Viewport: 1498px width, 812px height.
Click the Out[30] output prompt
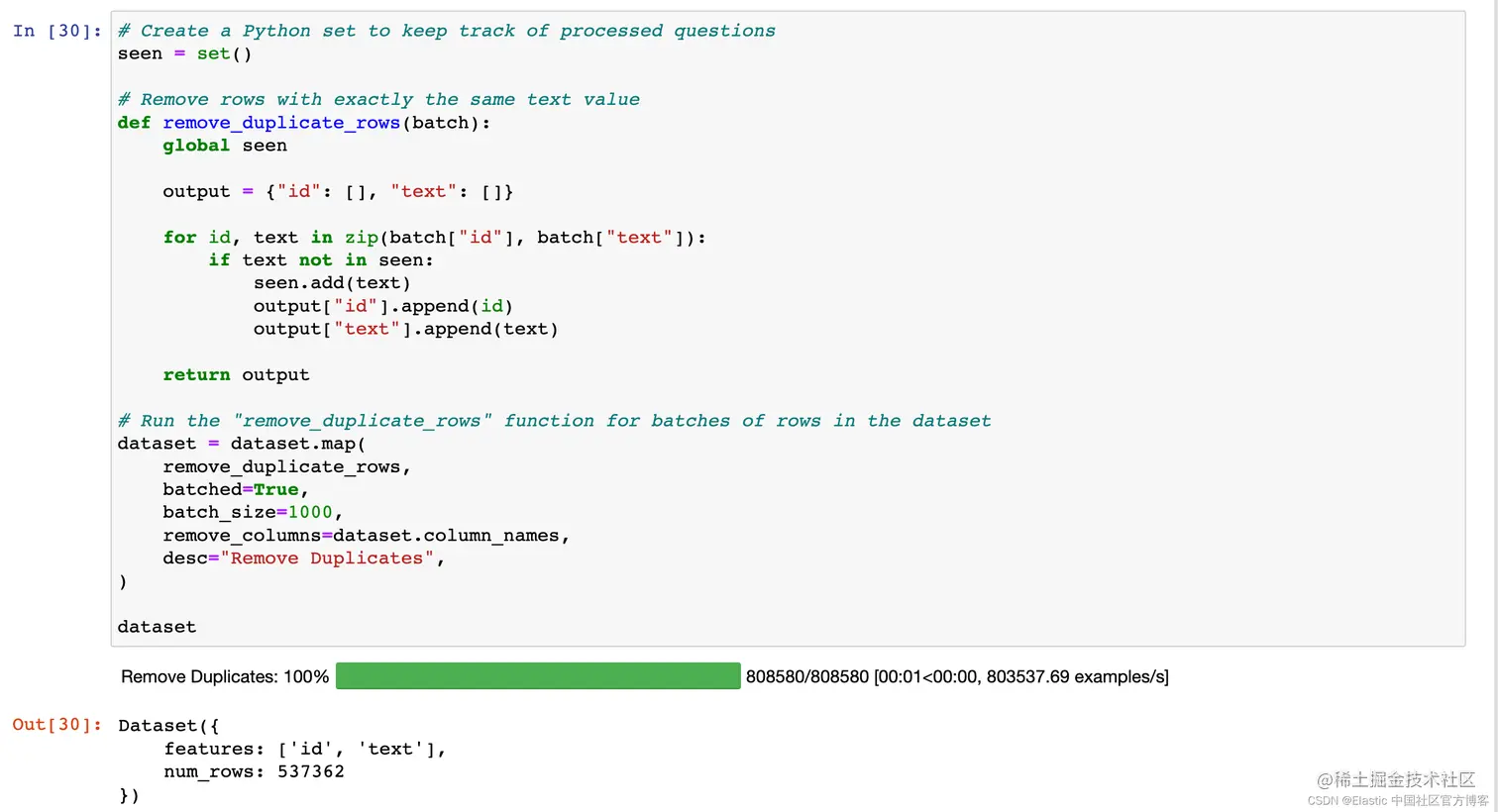57,725
